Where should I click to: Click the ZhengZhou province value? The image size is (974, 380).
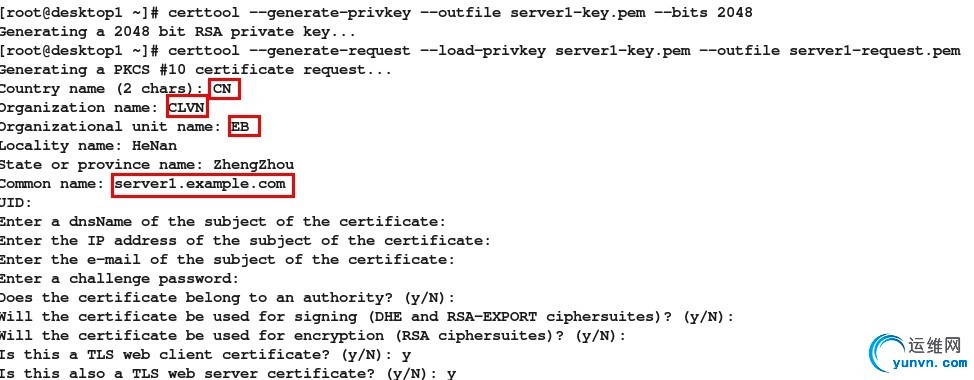pos(253,165)
